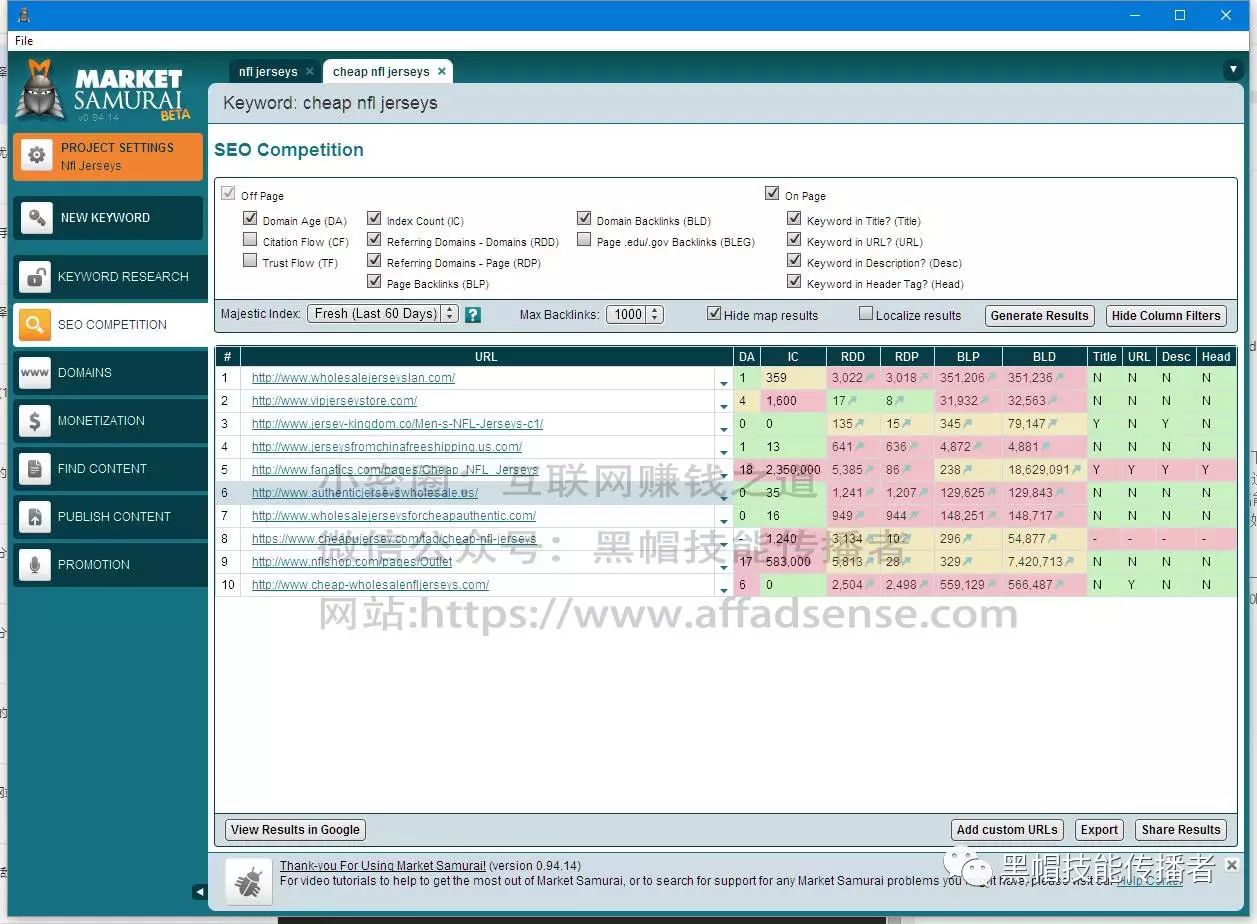Close the bottom notification overlay
Image resolution: width=1257 pixels, height=924 pixels.
click(x=1232, y=865)
